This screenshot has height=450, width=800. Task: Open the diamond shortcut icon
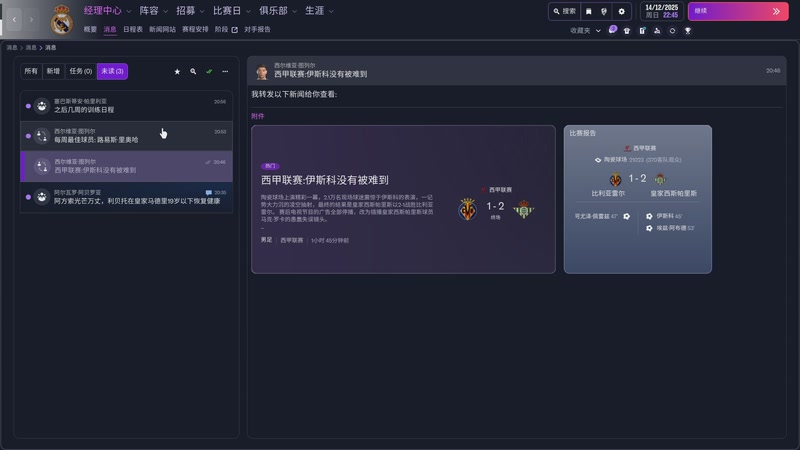(x=672, y=31)
